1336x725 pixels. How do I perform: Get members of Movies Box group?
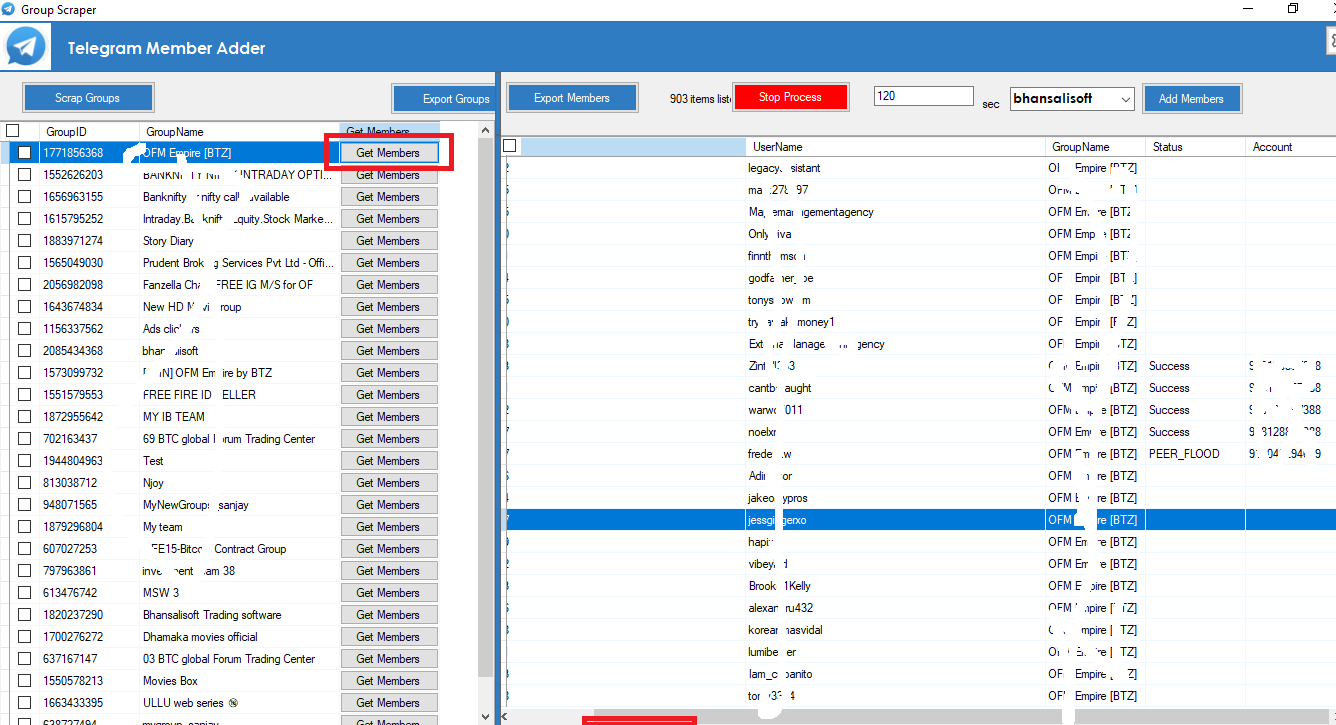(x=389, y=681)
